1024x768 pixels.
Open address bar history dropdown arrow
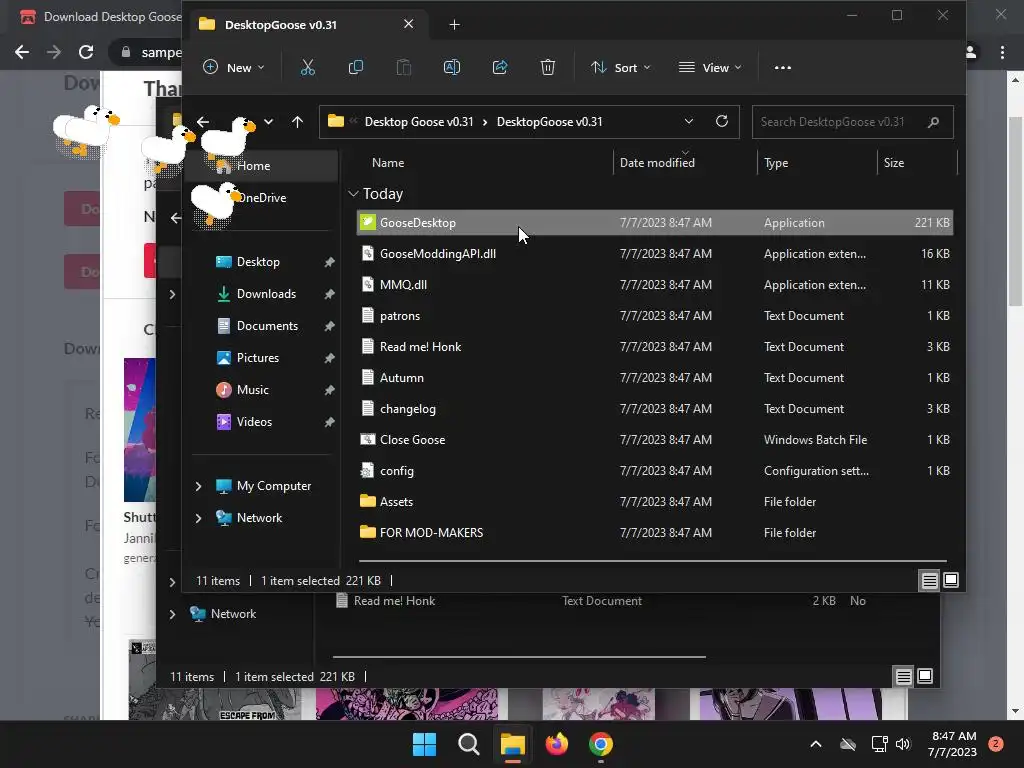(x=688, y=121)
